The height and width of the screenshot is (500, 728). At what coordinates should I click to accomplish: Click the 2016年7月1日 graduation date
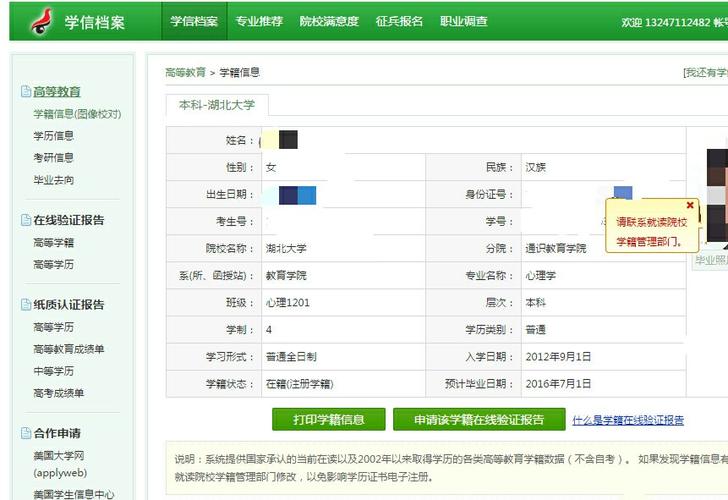[558, 384]
